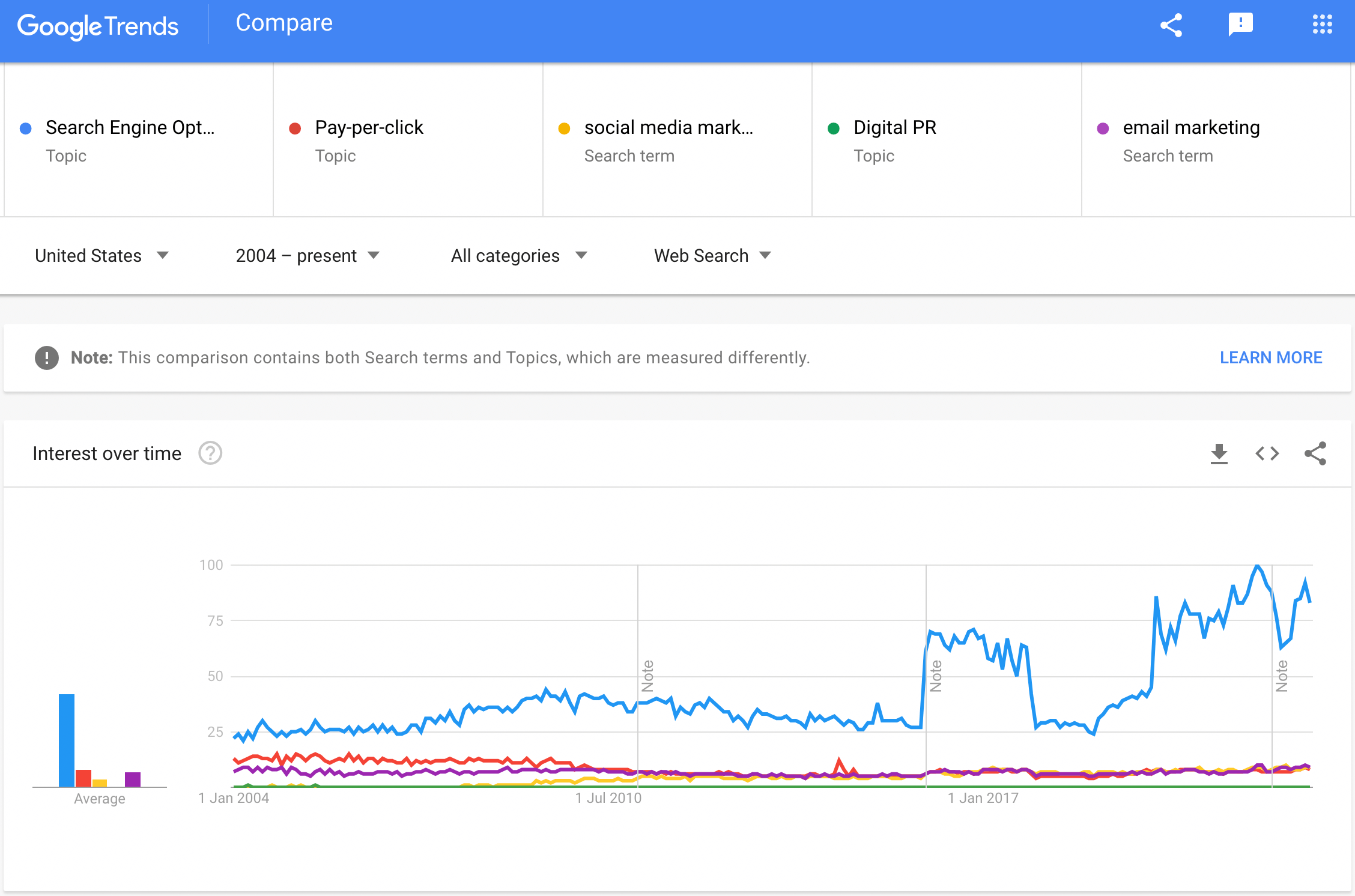Screen dimensions: 1355x896
Task: Open the Interest over time help icon
Action: (x=210, y=453)
